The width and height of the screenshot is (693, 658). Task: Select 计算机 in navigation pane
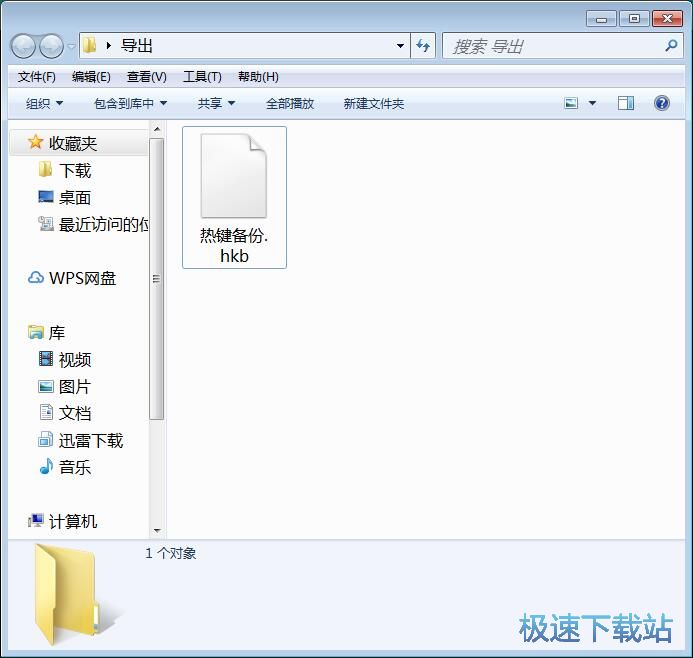[x=72, y=521]
